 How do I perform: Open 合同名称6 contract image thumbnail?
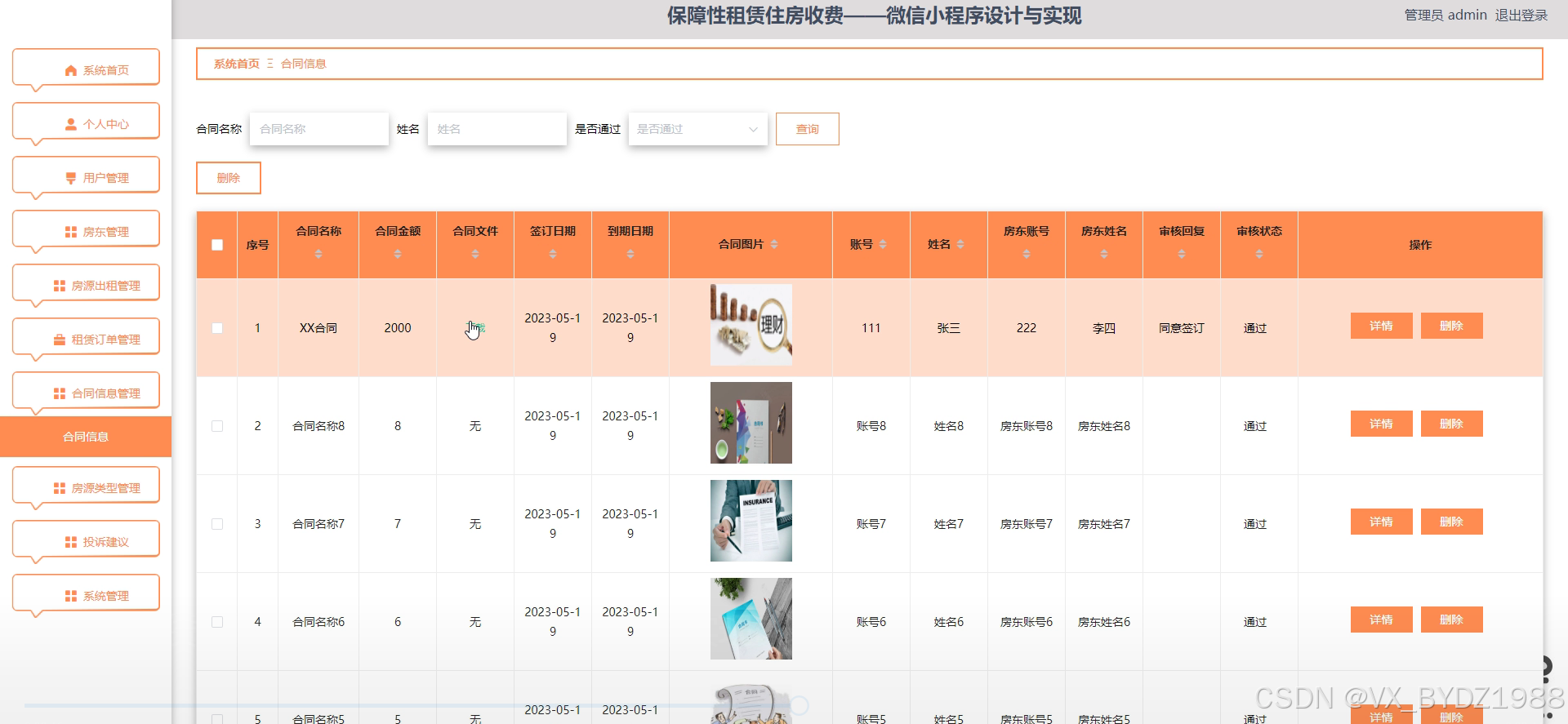751,619
